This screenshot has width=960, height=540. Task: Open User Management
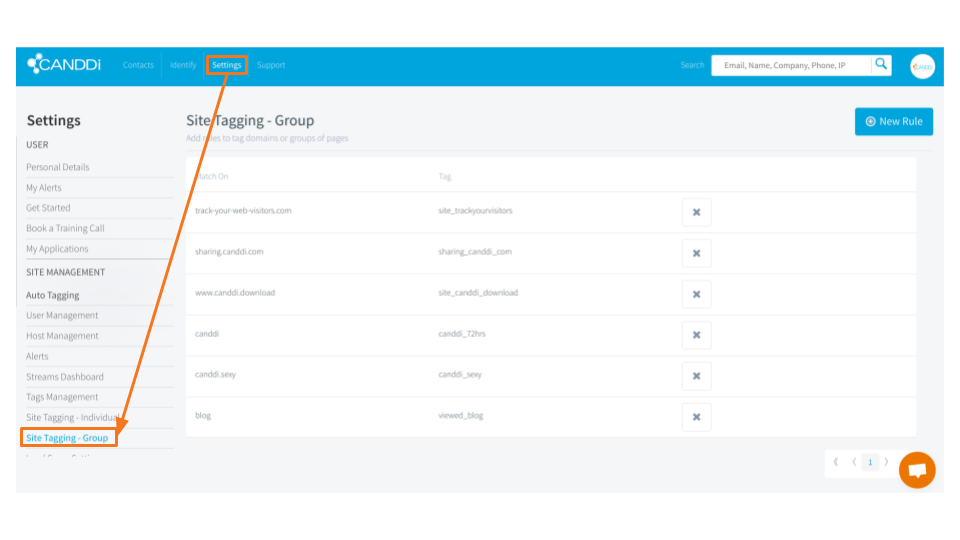[x=62, y=315]
